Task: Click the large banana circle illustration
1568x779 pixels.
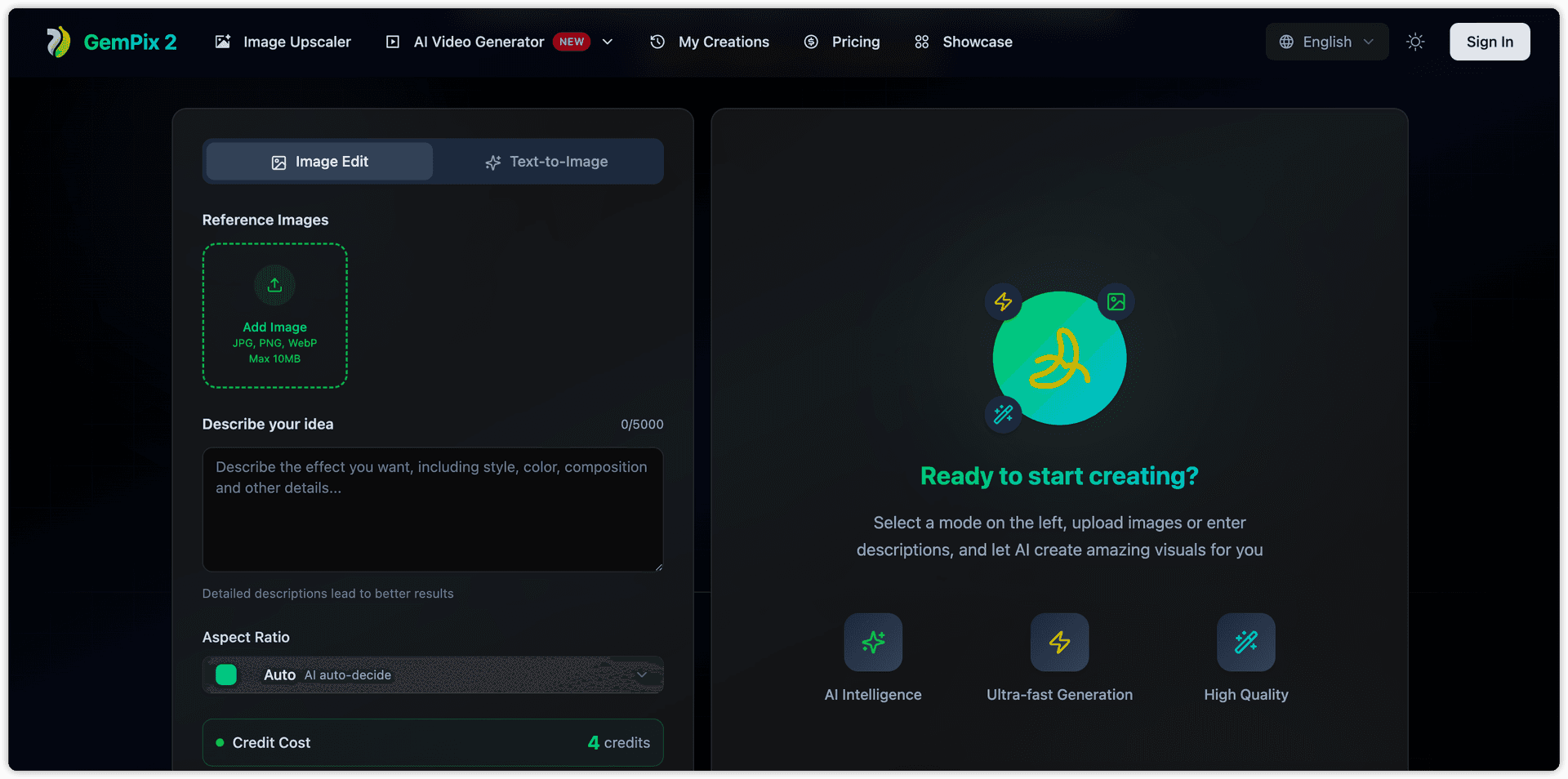Action: pyautogui.click(x=1059, y=358)
